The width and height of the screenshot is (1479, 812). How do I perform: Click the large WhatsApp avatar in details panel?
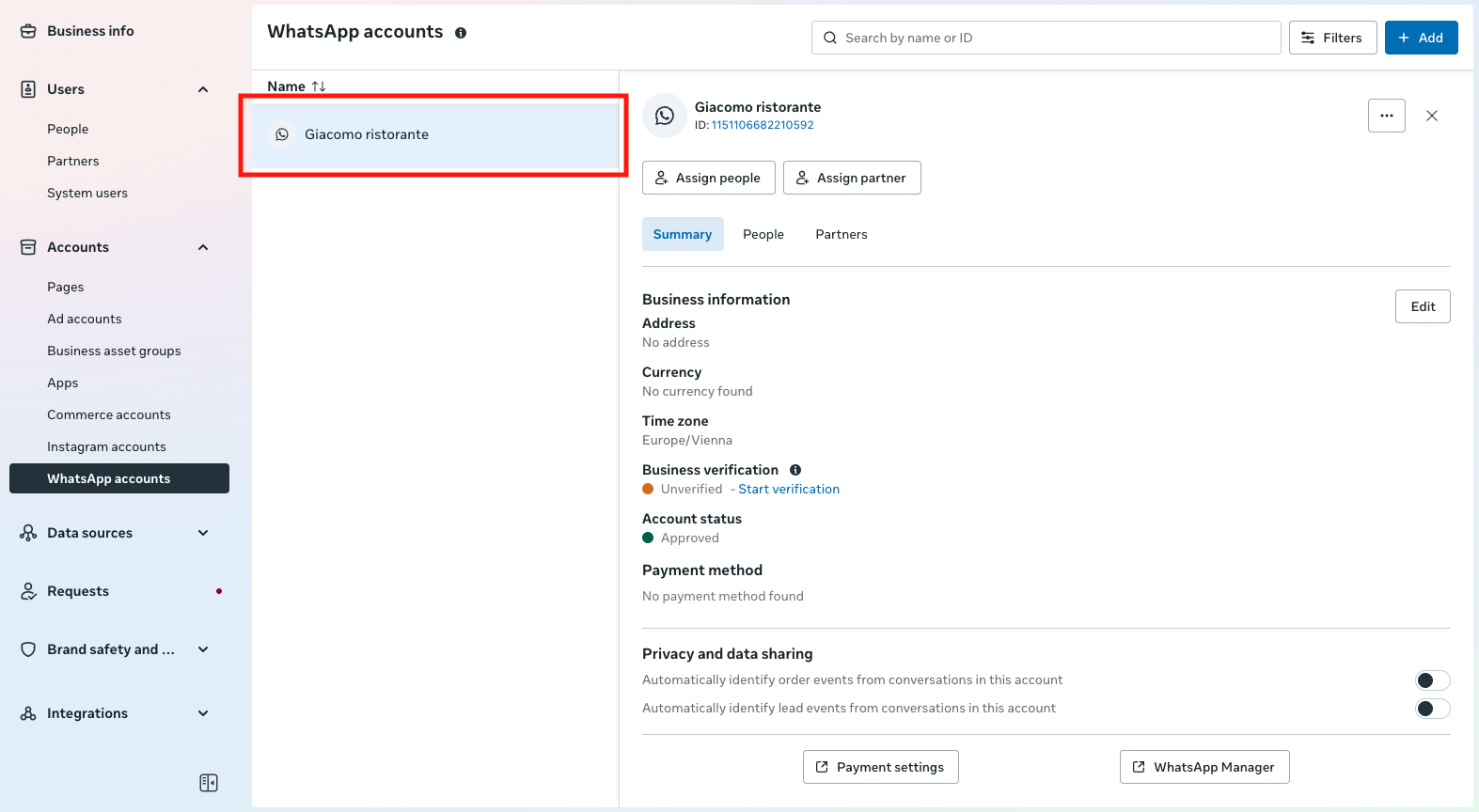point(665,116)
